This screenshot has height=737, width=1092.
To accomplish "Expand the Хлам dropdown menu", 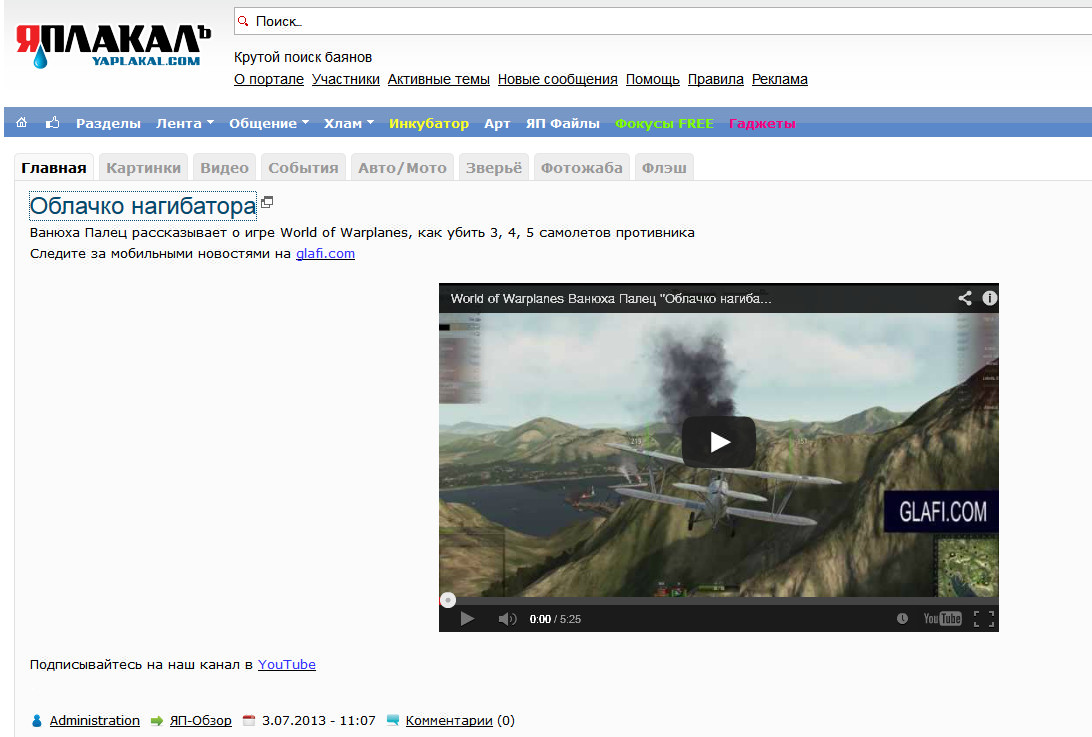I will click(348, 124).
